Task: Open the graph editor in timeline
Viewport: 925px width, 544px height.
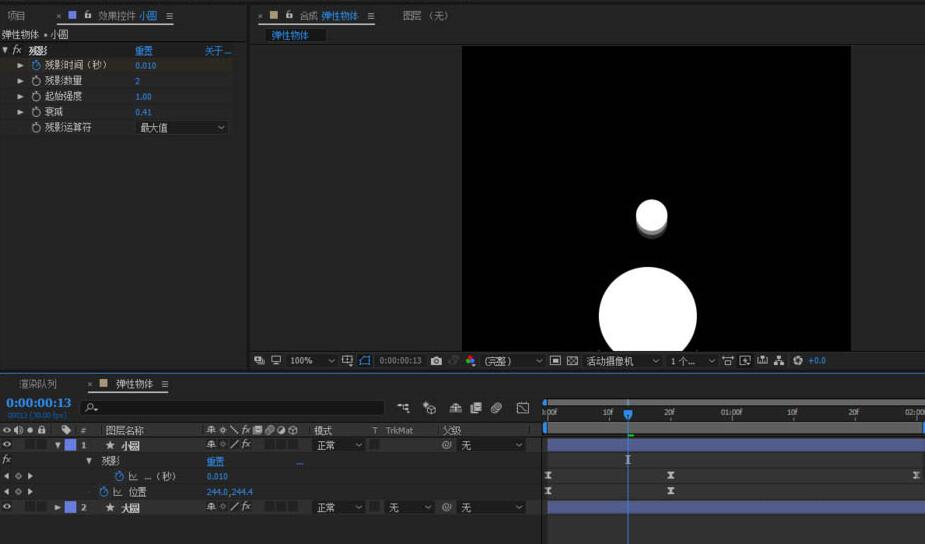Action: click(x=522, y=408)
